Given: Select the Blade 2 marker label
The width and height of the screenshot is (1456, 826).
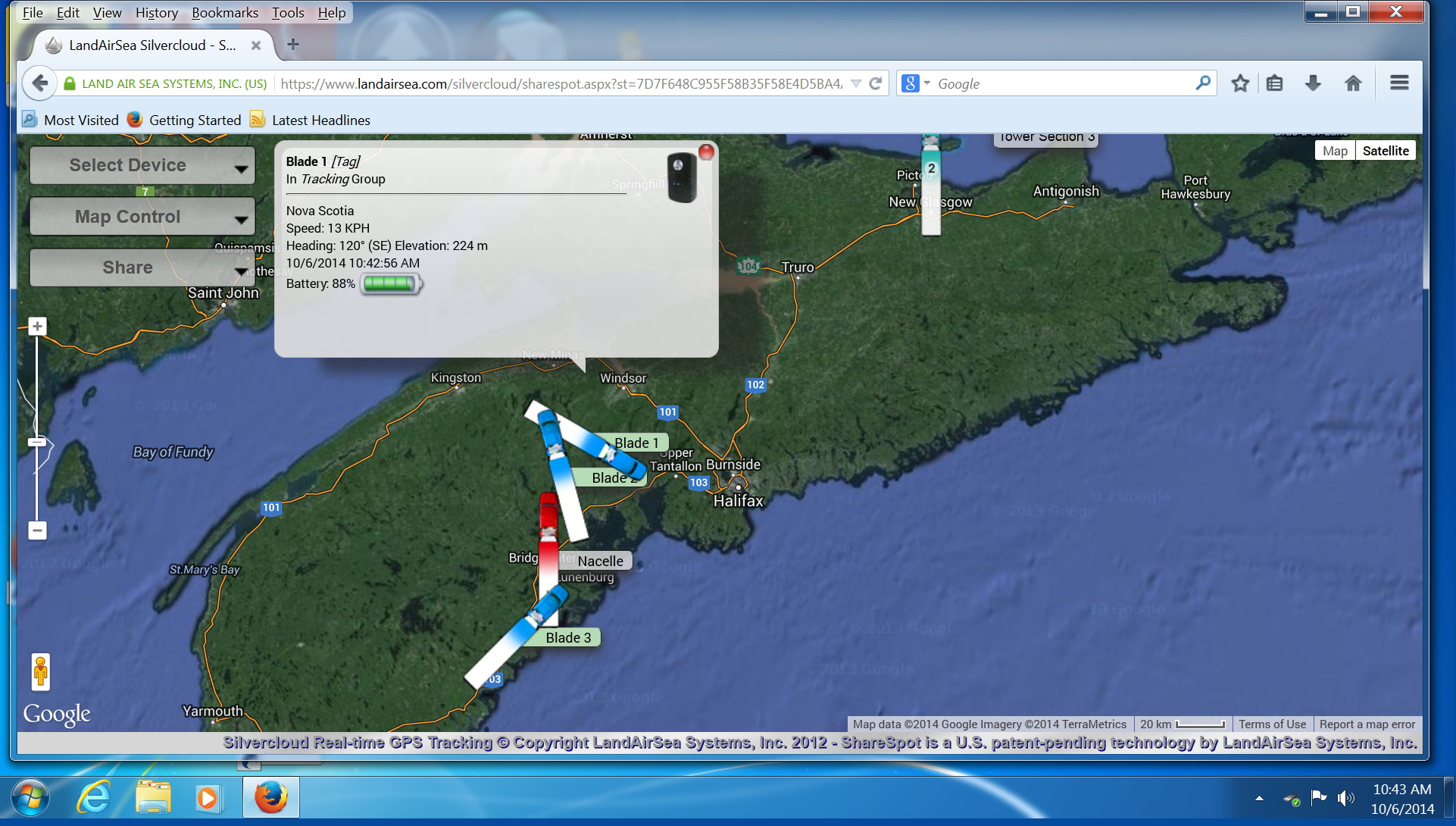Looking at the screenshot, I should (610, 477).
